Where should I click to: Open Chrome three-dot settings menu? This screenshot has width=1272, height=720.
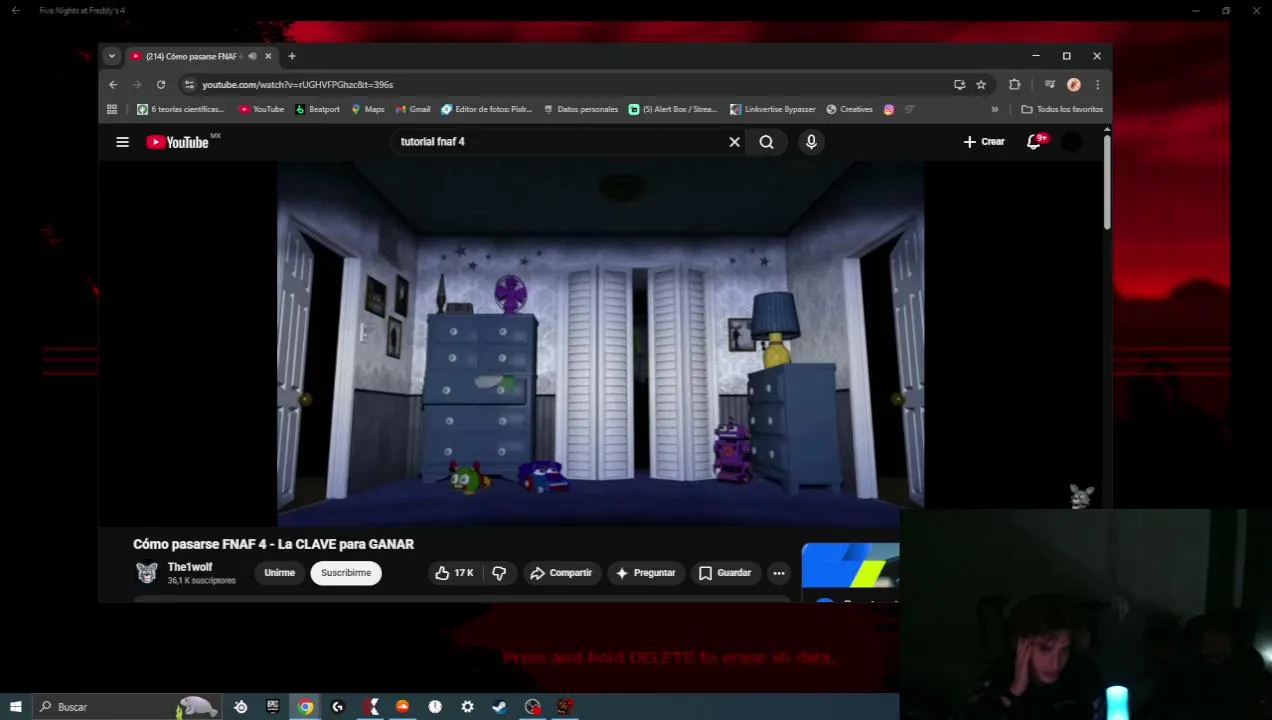(1097, 85)
